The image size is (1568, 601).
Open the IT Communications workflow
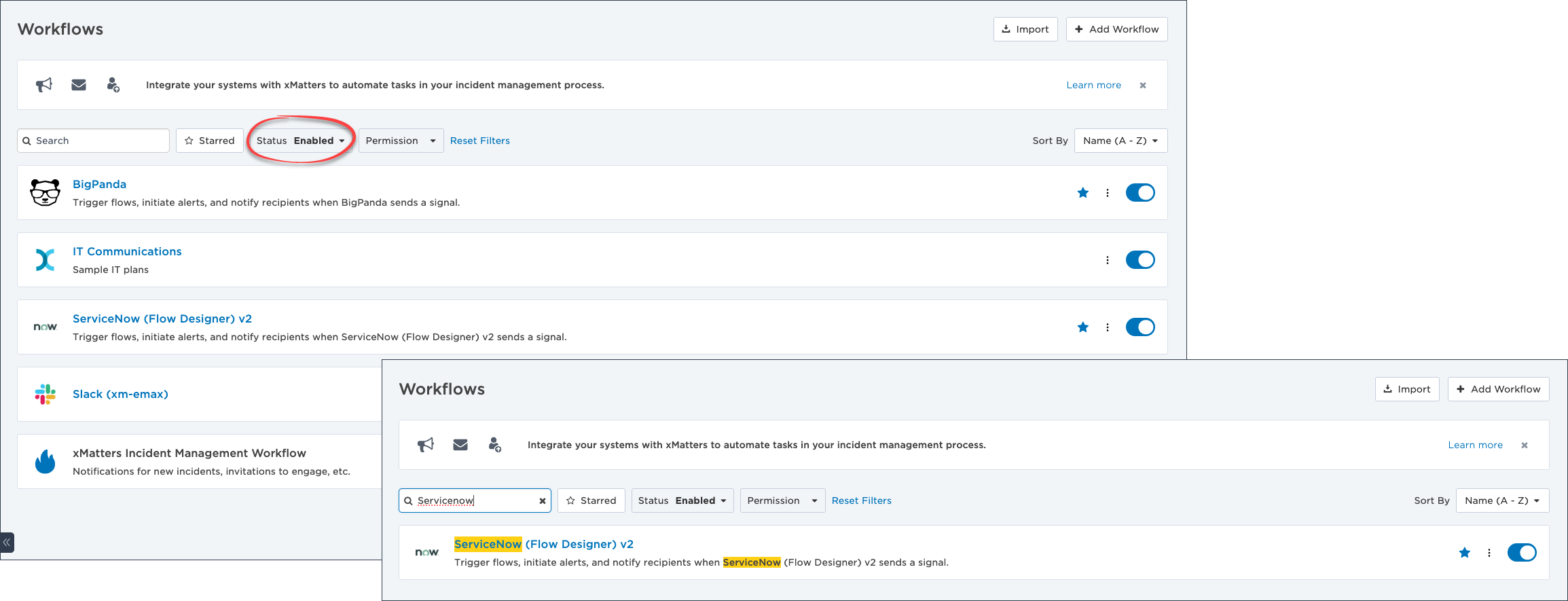(127, 251)
